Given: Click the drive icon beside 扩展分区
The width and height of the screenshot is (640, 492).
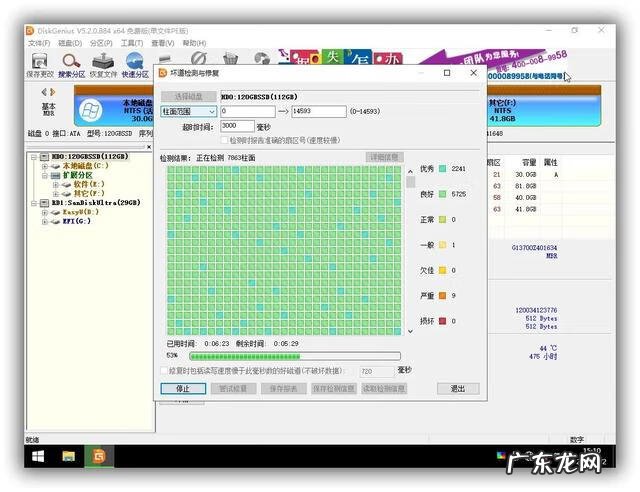Looking at the screenshot, I should 56,176.
